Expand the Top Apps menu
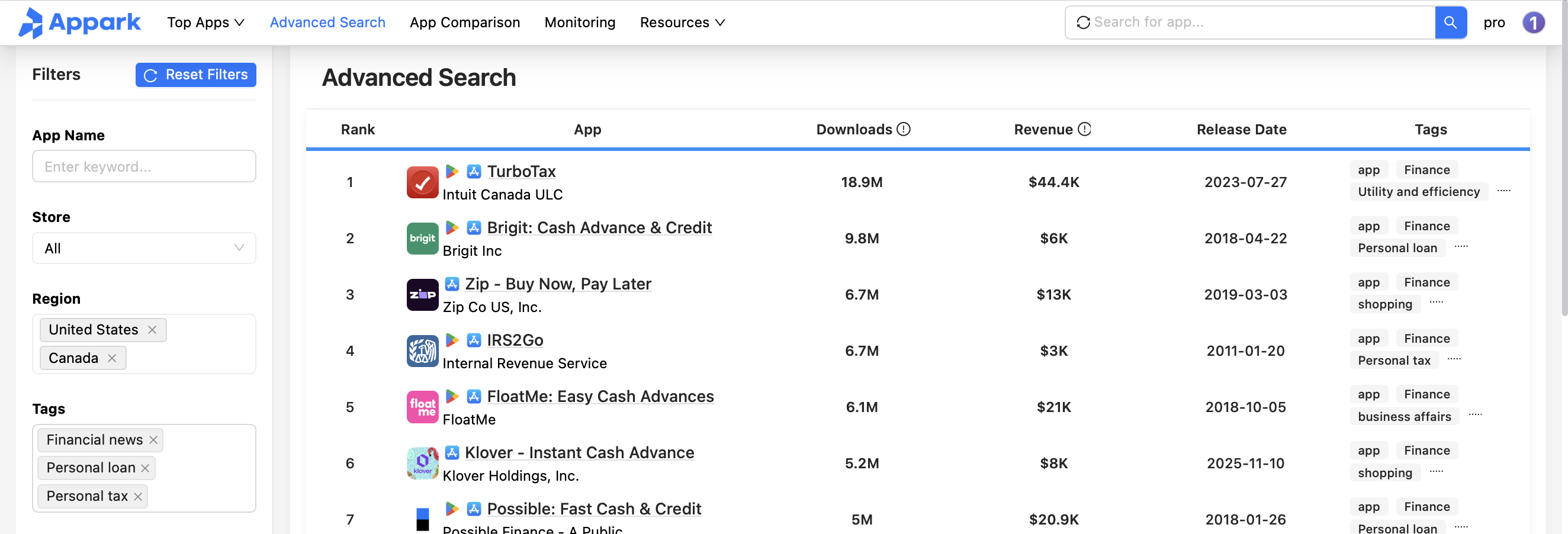 [x=205, y=22]
